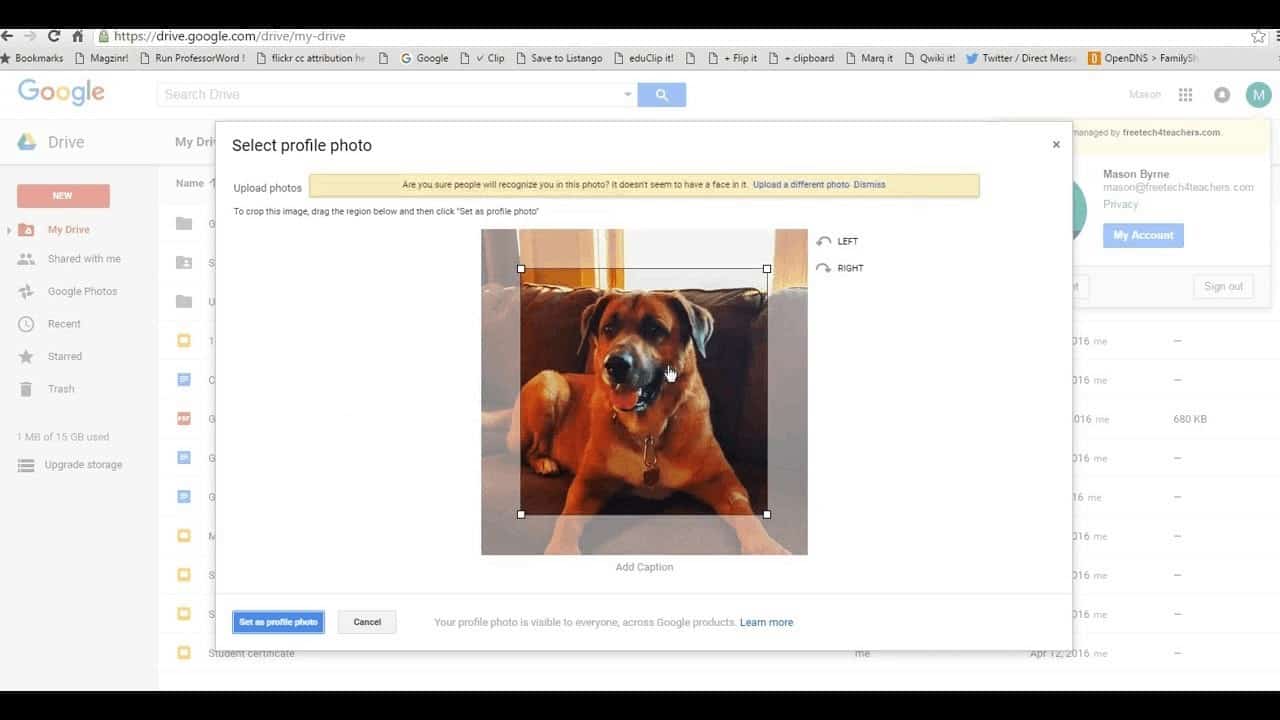
Task: Click the blue search magnifier button
Action: [661, 94]
